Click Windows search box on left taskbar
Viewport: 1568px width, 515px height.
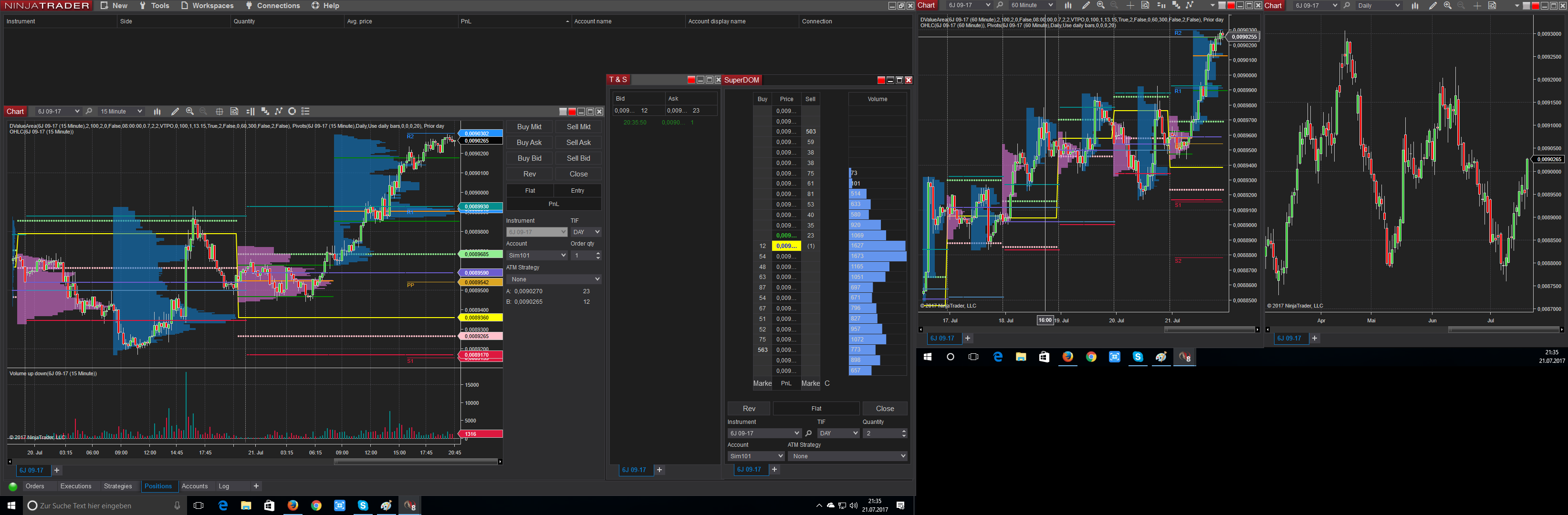(x=104, y=505)
